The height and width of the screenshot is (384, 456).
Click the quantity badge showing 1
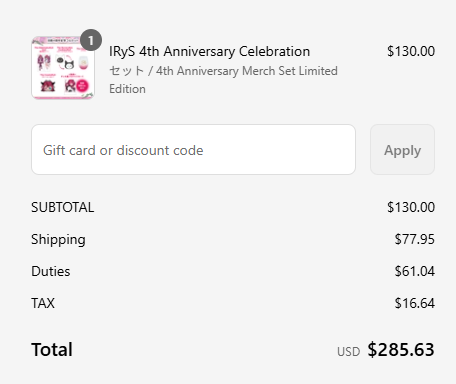point(91,40)
